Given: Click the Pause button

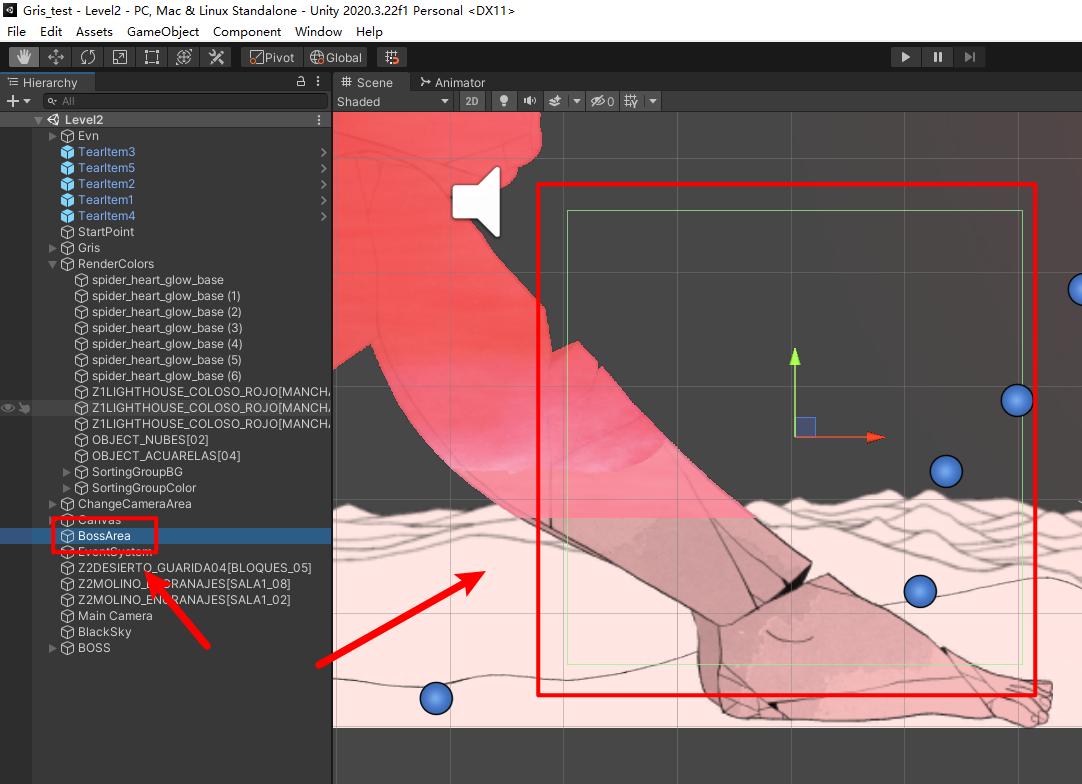Looking at the screenshot, I should pos(938,57).
